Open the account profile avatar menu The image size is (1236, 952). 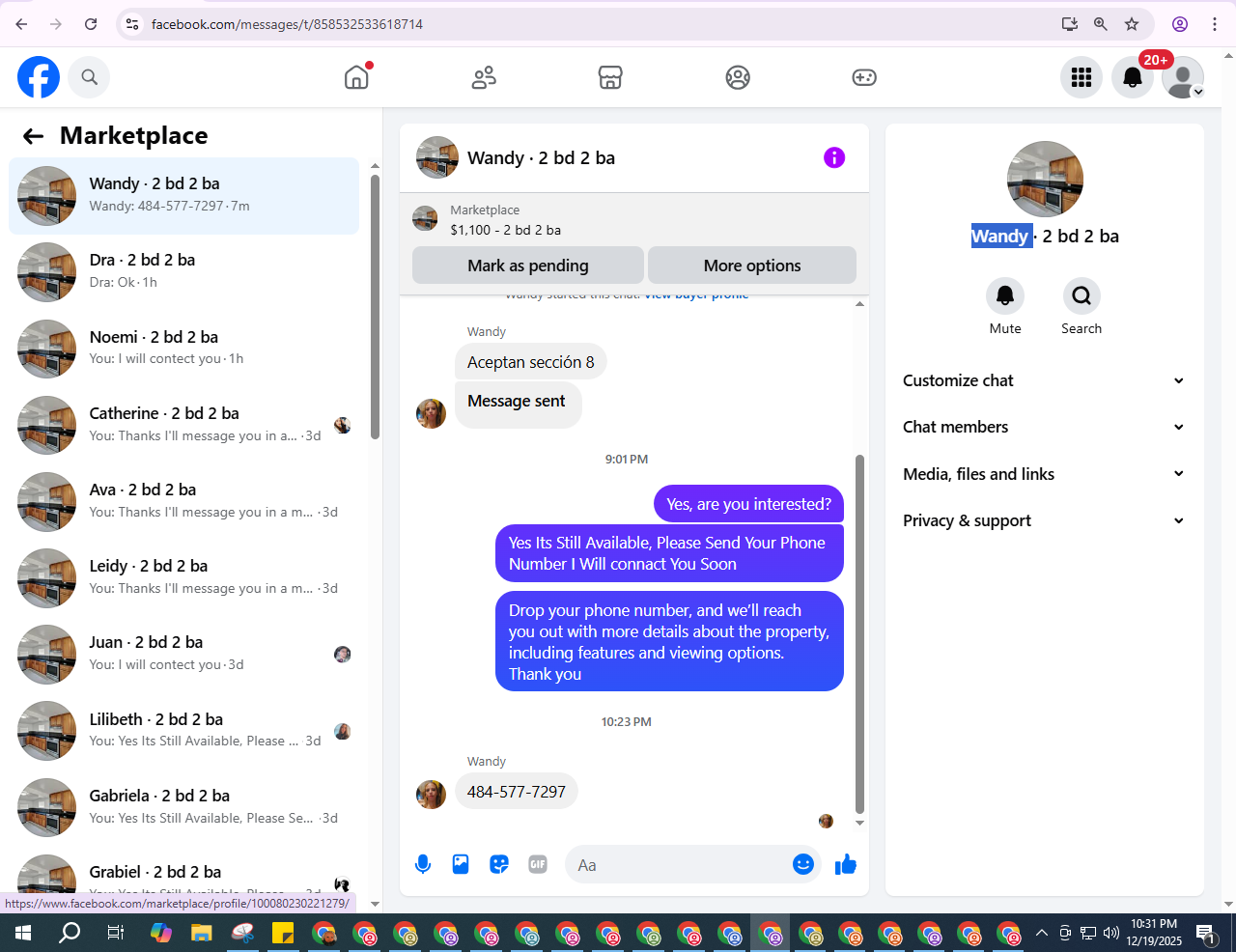tap(1183, 77)
